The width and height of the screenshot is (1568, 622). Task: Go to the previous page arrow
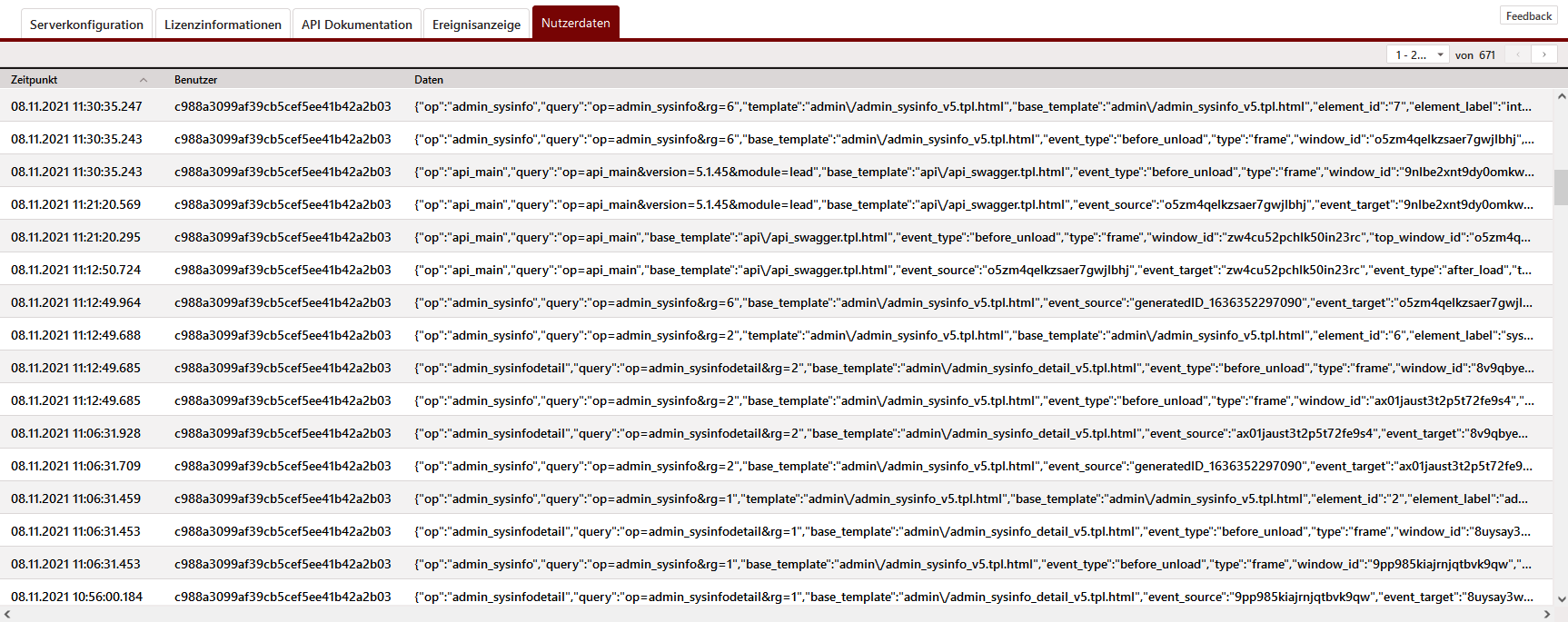pos(1517,55)
